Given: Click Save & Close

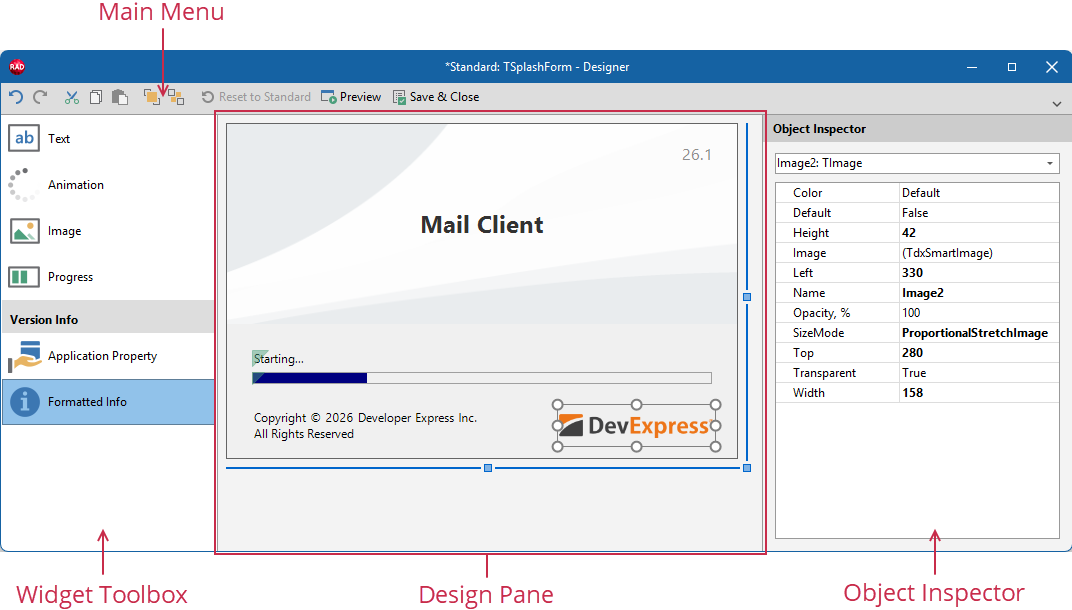Looking at the screenshot, I should (436, 97).
